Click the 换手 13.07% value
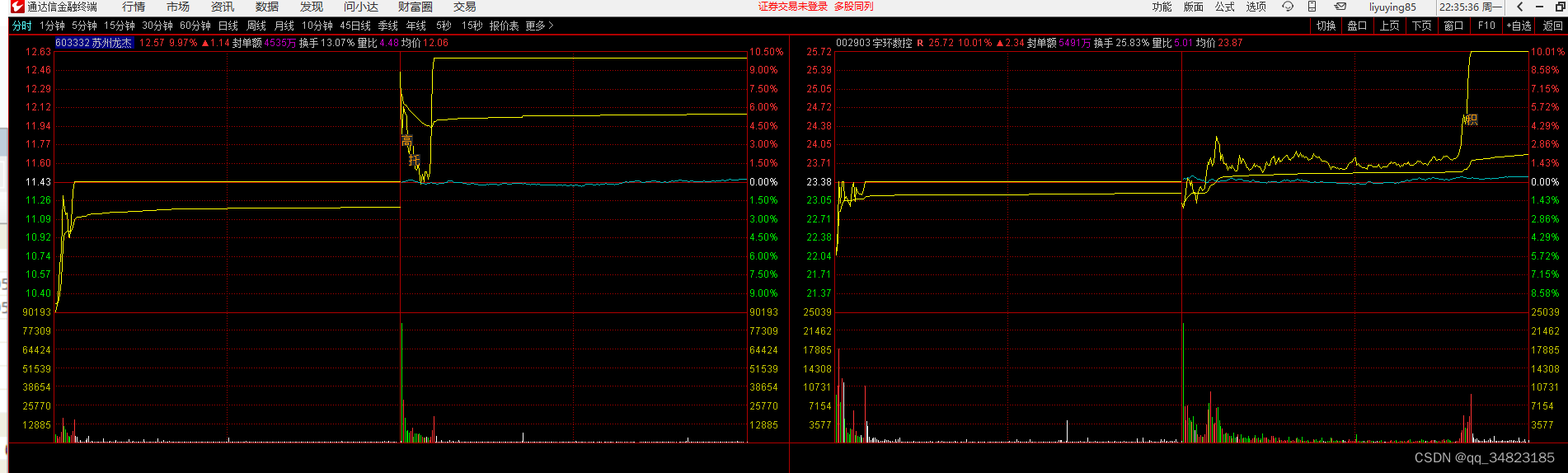Screen dimensions: 1568x473 point(327,43)
